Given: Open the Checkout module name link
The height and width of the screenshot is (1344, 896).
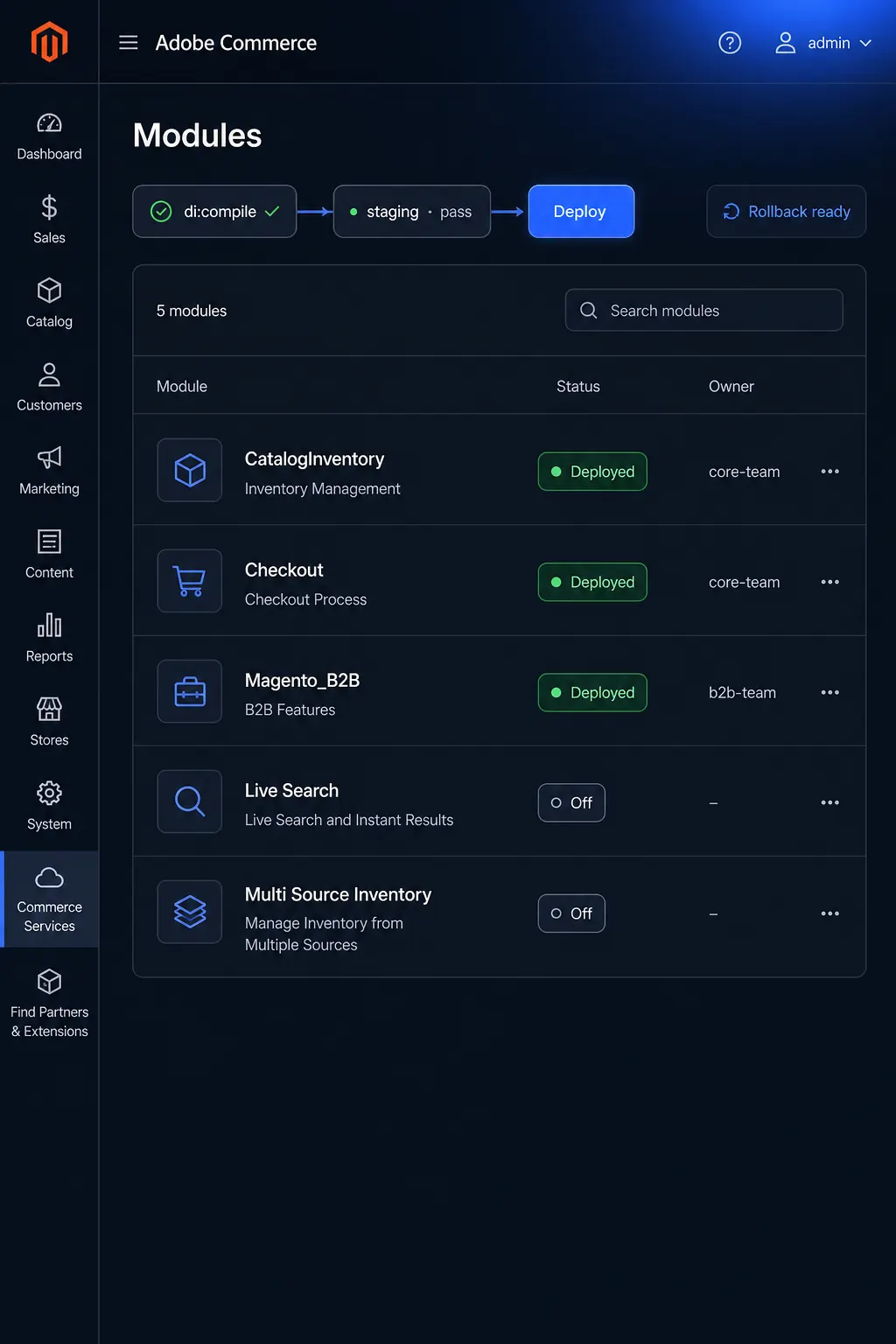Looking at the screenshot, I should click(283, 570).
